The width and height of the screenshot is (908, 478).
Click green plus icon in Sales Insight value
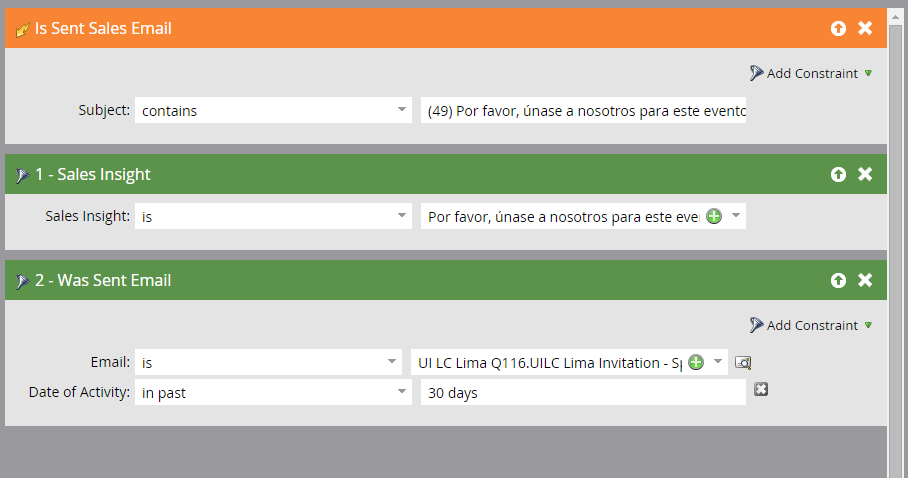(x=714, y=216)
